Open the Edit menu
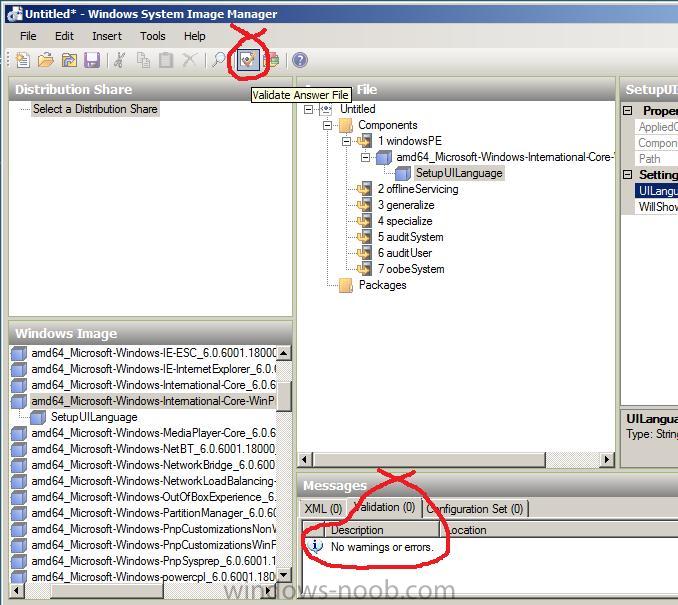Image resolution: width=678 pixels, height=605 pixels. click(x=64, y=36)
